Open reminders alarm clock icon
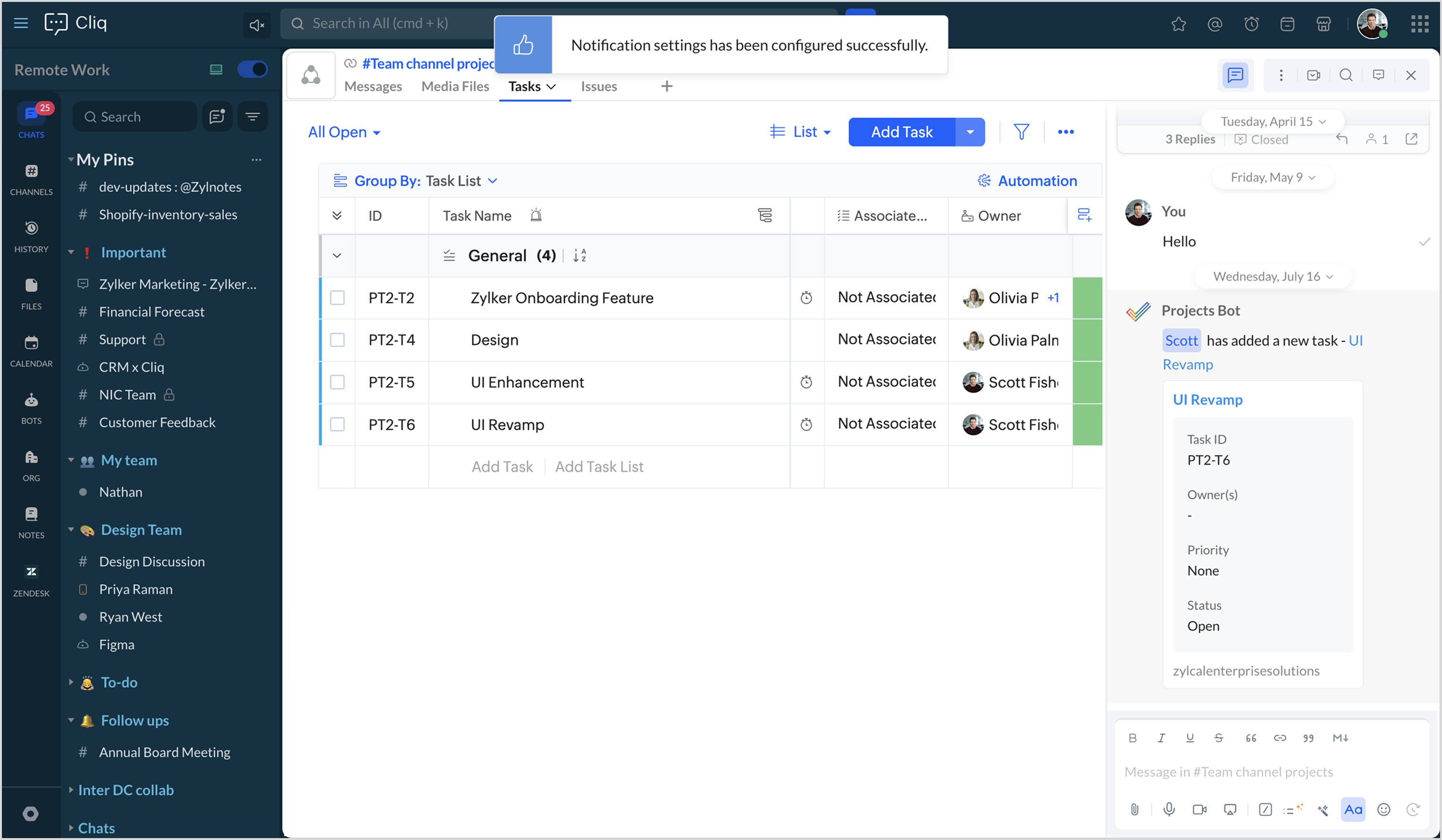This screenshot has width=1442, height=840. point(1251,24)
